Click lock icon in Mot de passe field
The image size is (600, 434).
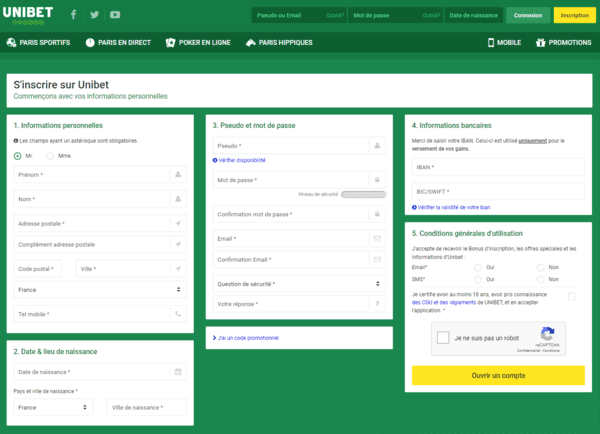377,180
